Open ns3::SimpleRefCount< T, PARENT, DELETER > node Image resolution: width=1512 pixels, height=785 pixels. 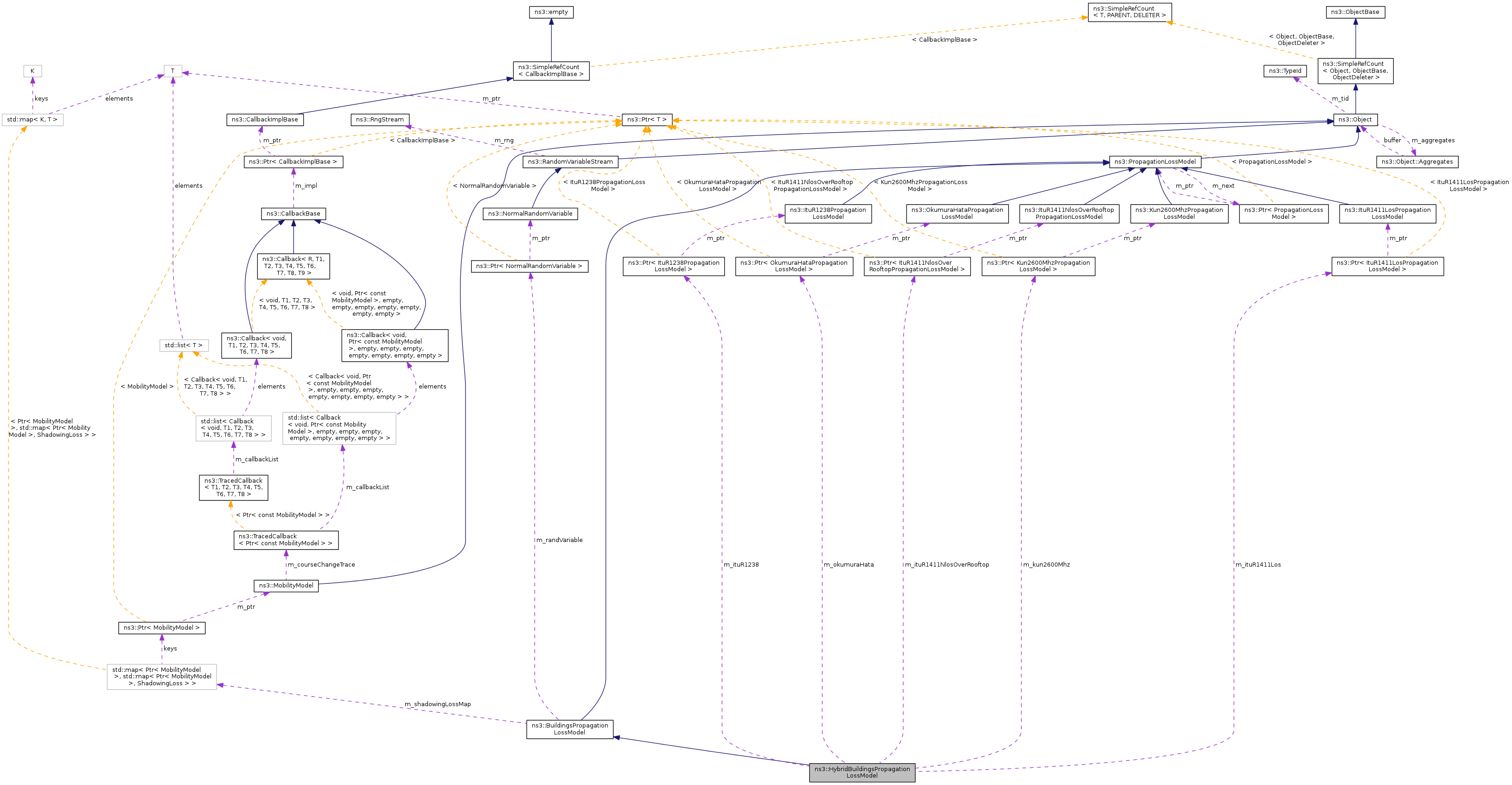[1129, 12]
